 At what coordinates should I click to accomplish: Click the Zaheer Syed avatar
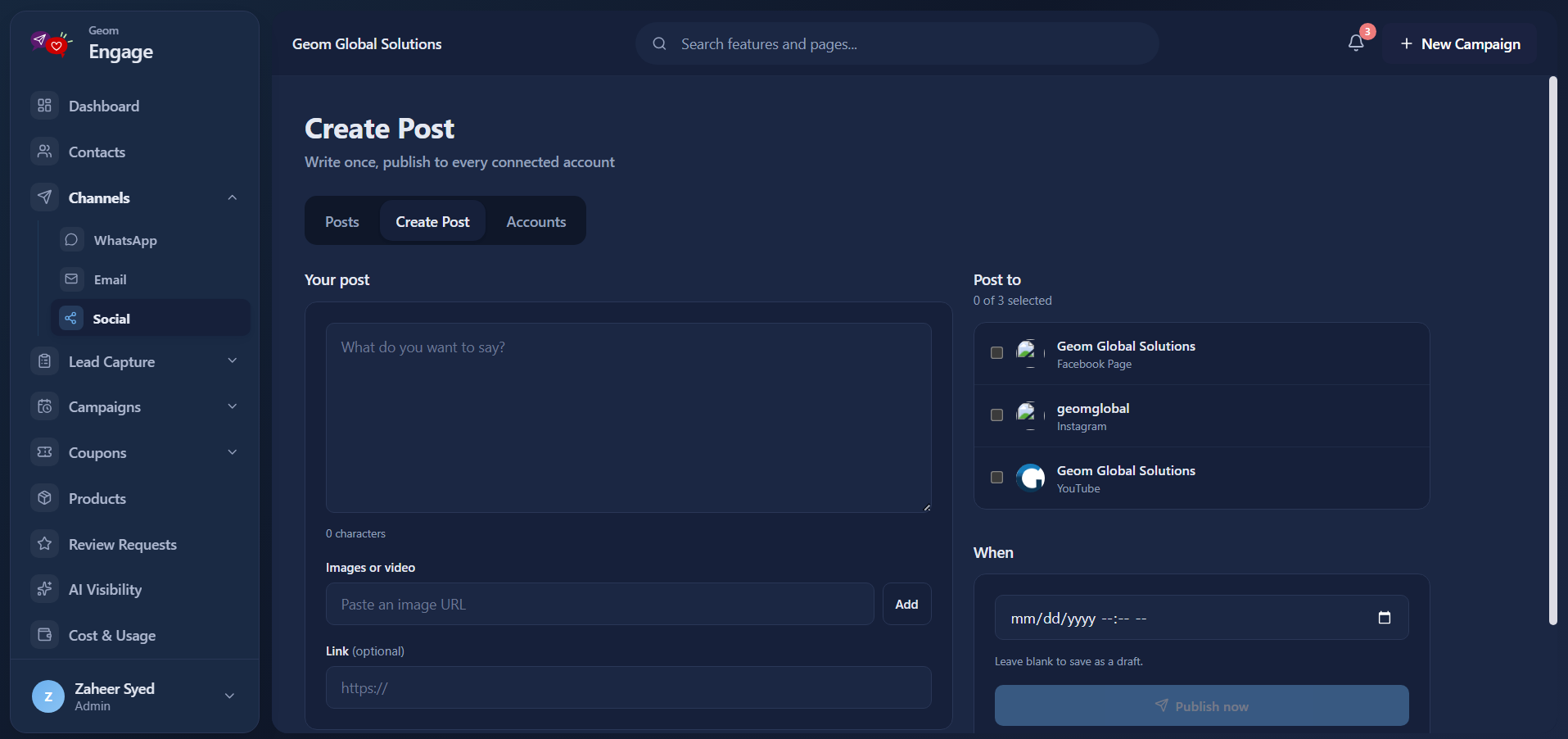(x=48, y=696)
